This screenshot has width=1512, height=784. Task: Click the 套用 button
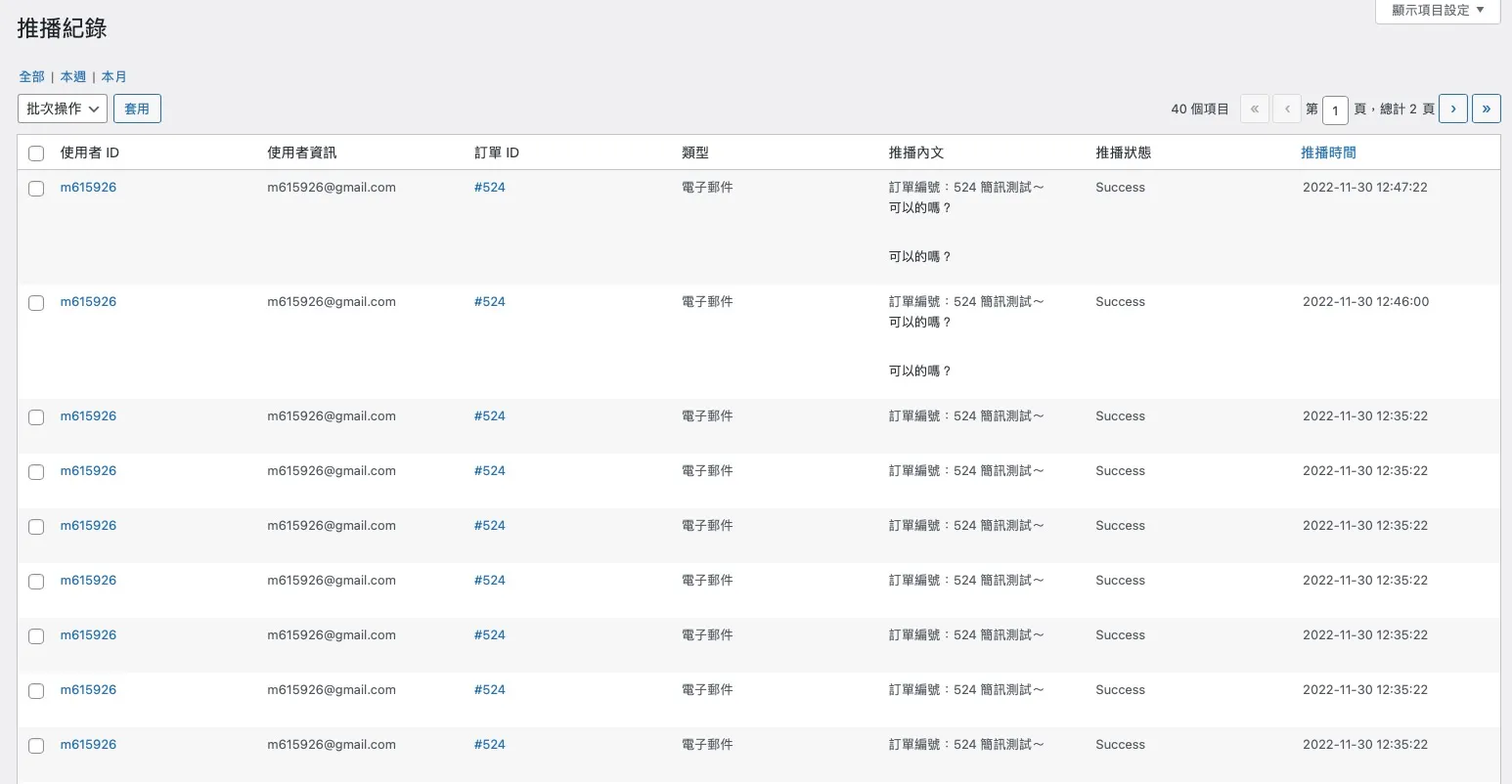(137, 109)
